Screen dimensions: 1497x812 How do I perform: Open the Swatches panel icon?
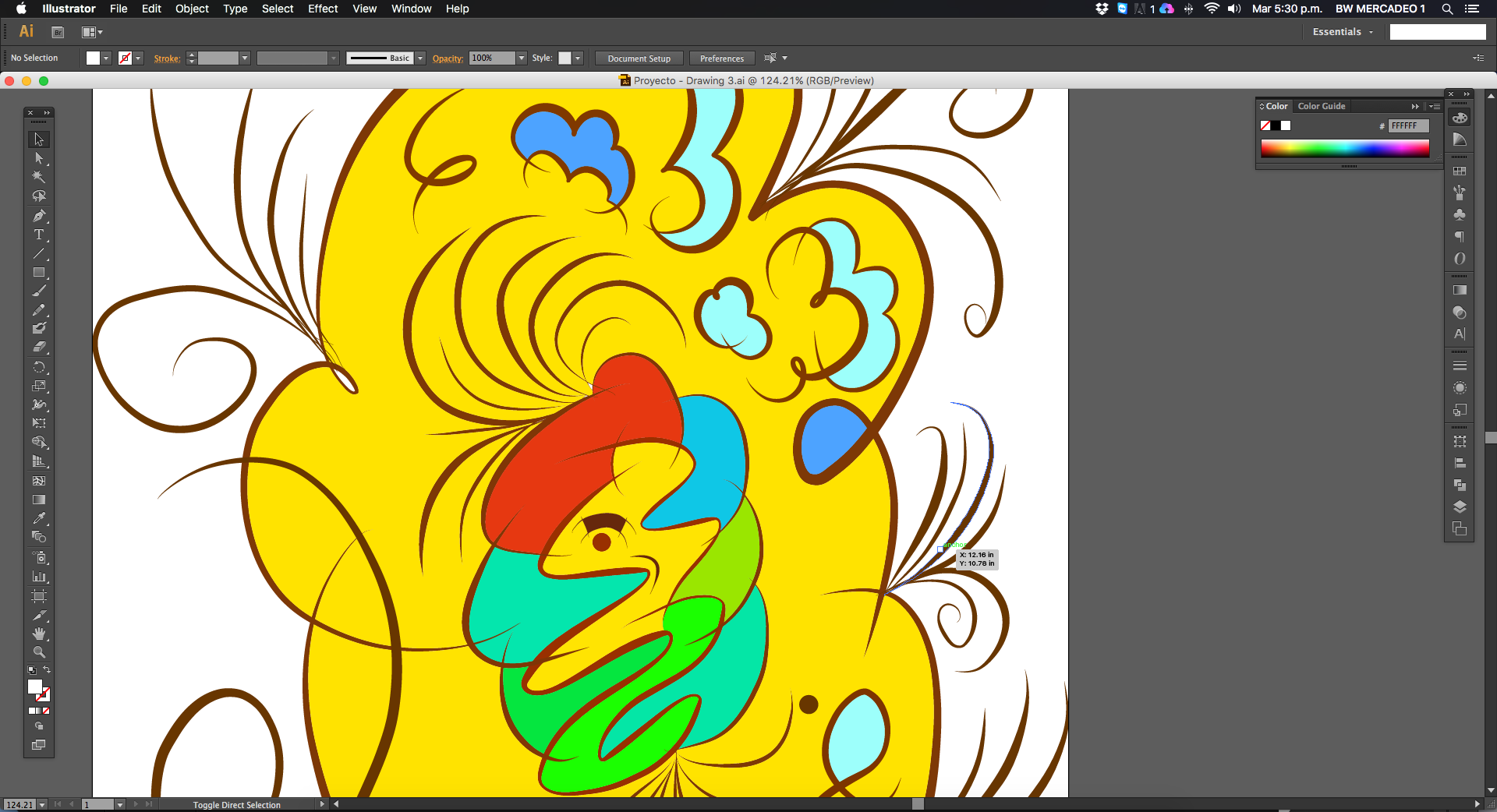point(1460,171)
